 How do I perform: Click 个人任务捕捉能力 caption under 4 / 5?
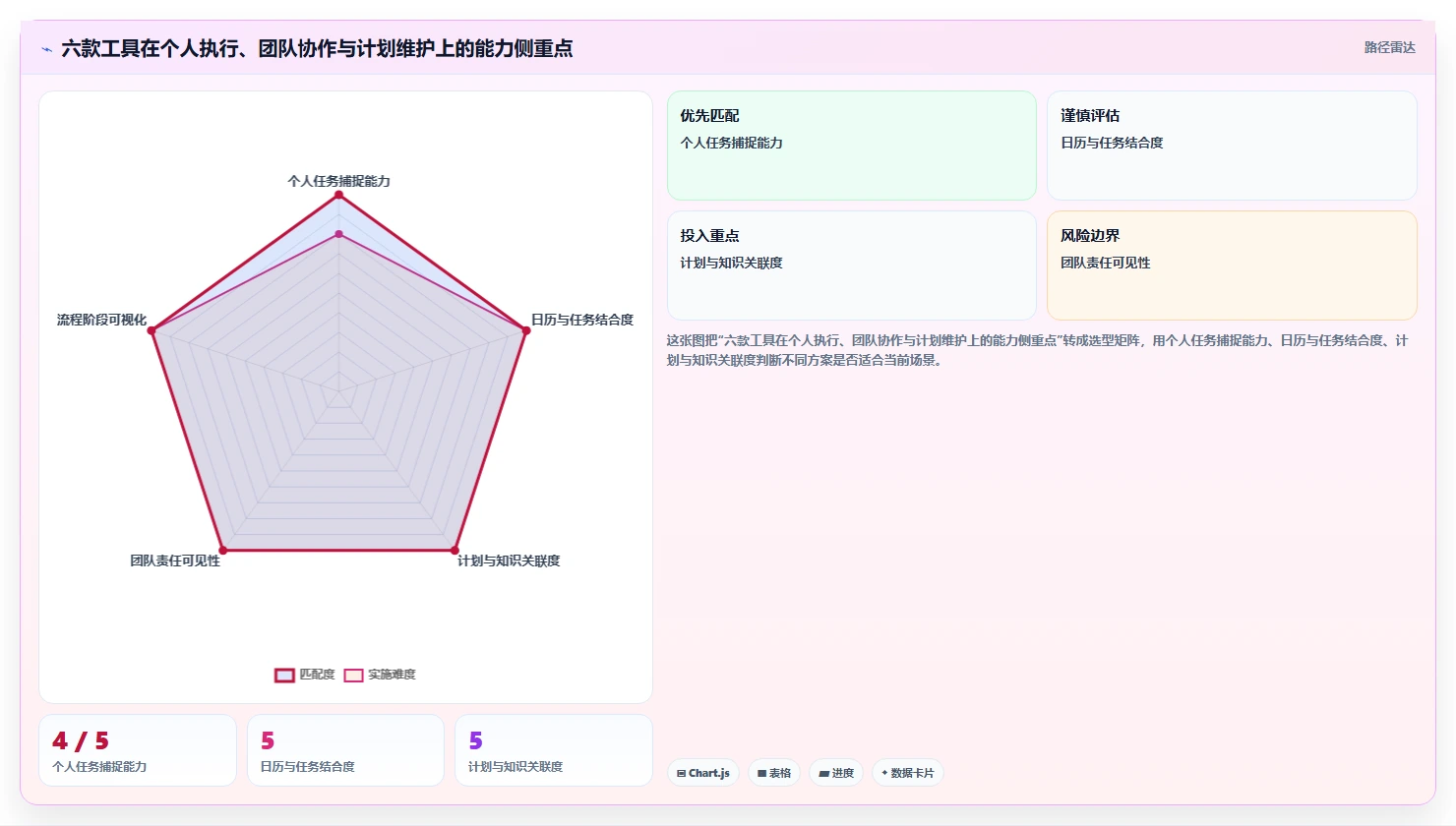click(99, 767)
